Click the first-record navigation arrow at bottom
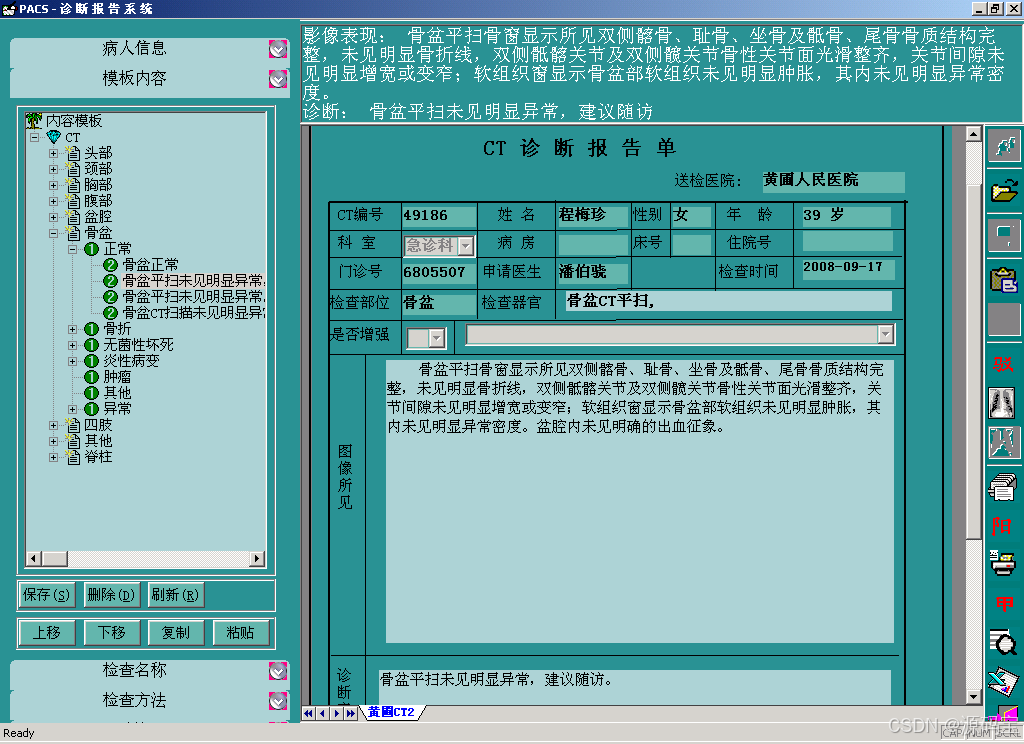The width and height of the screenshot is (1024, 744). pyautogui.click(x=308, y=713)
